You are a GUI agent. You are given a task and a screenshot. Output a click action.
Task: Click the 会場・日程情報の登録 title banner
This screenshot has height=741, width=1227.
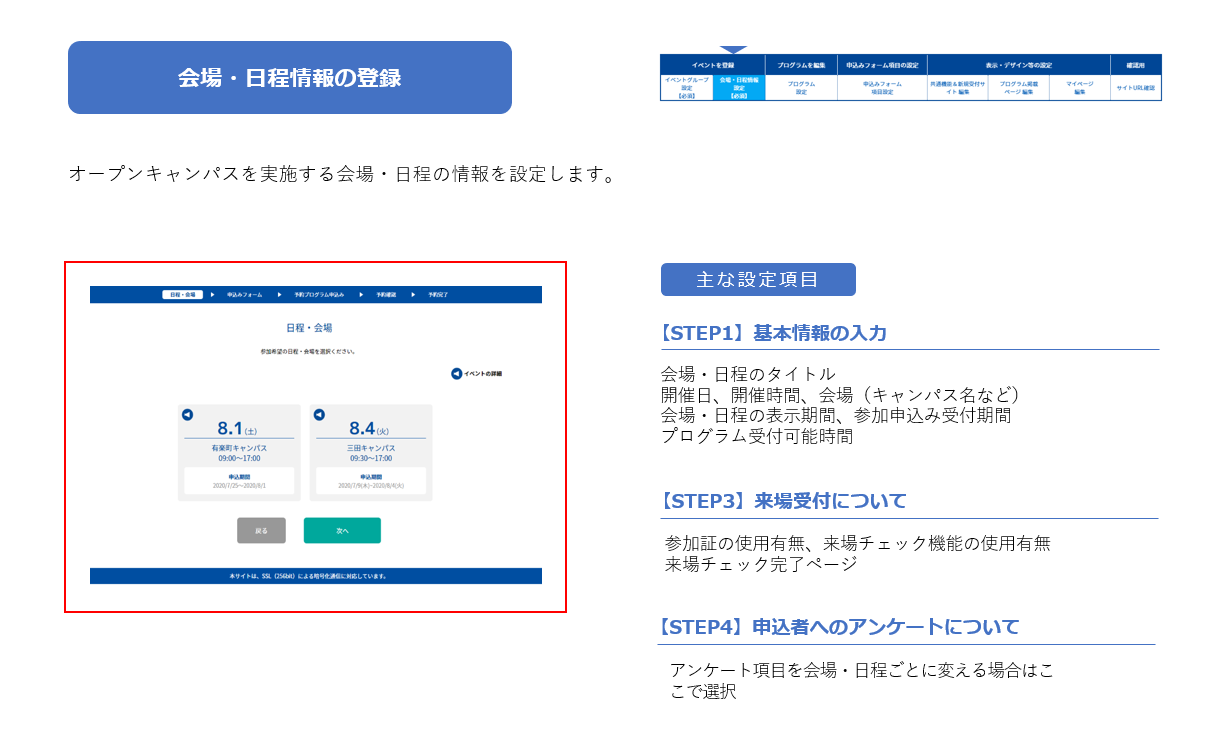pos(290,77)
